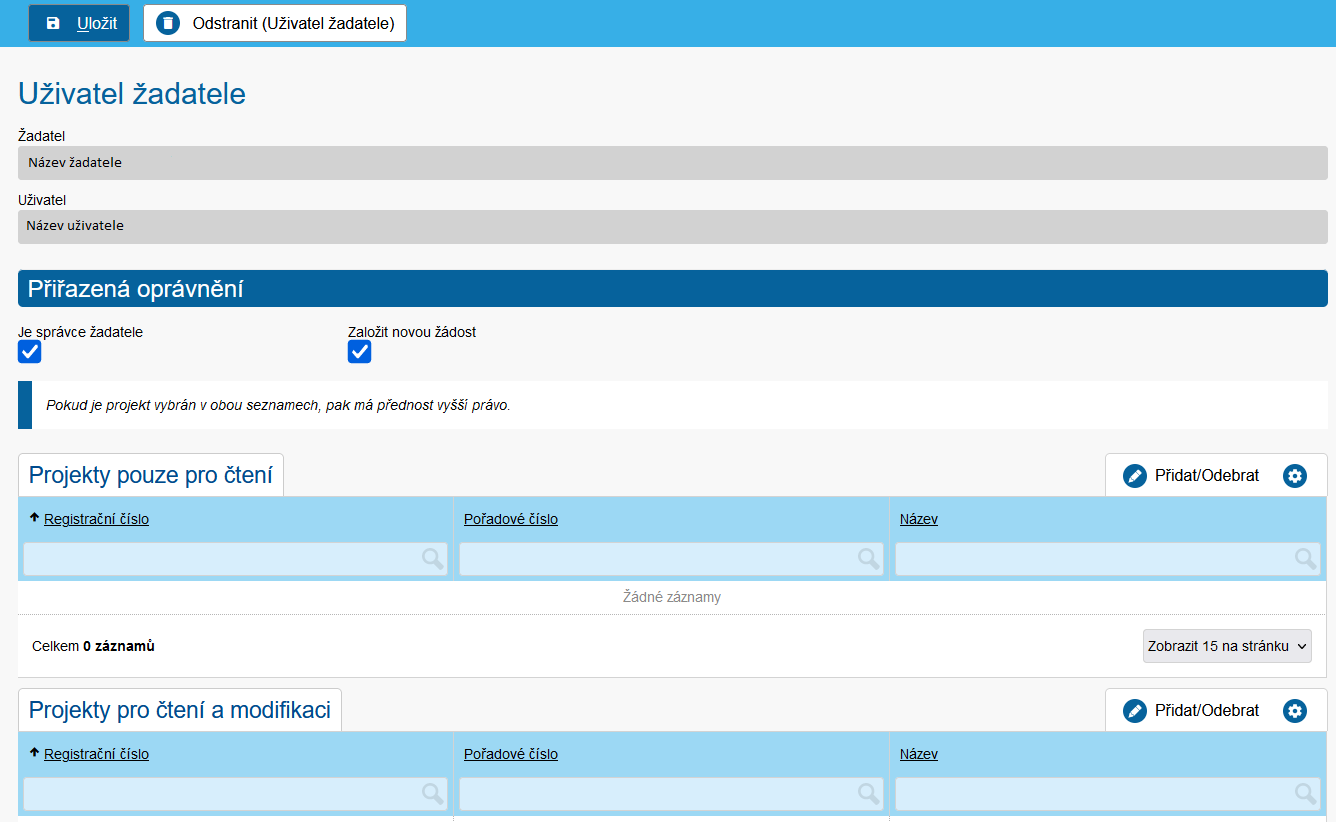
Task: Sort modification projects by Název column
Action: 918,754
